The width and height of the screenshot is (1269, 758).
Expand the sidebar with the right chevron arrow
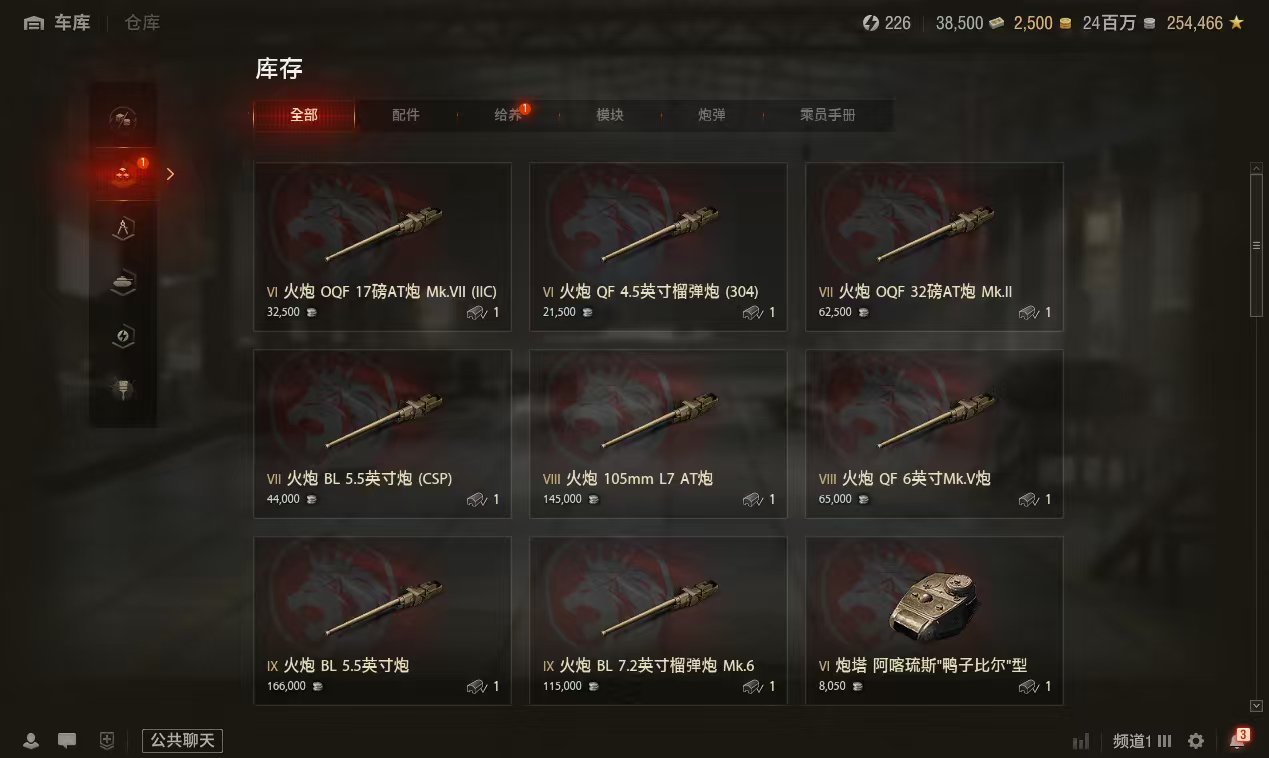(x=170, y=174)
